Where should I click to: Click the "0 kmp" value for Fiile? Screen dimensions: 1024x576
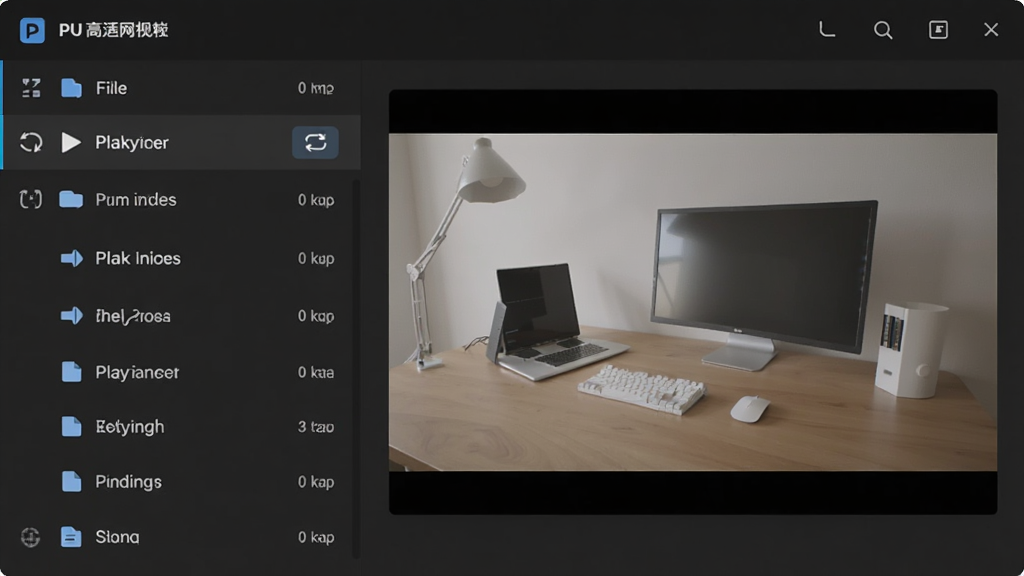click(316, 88)
